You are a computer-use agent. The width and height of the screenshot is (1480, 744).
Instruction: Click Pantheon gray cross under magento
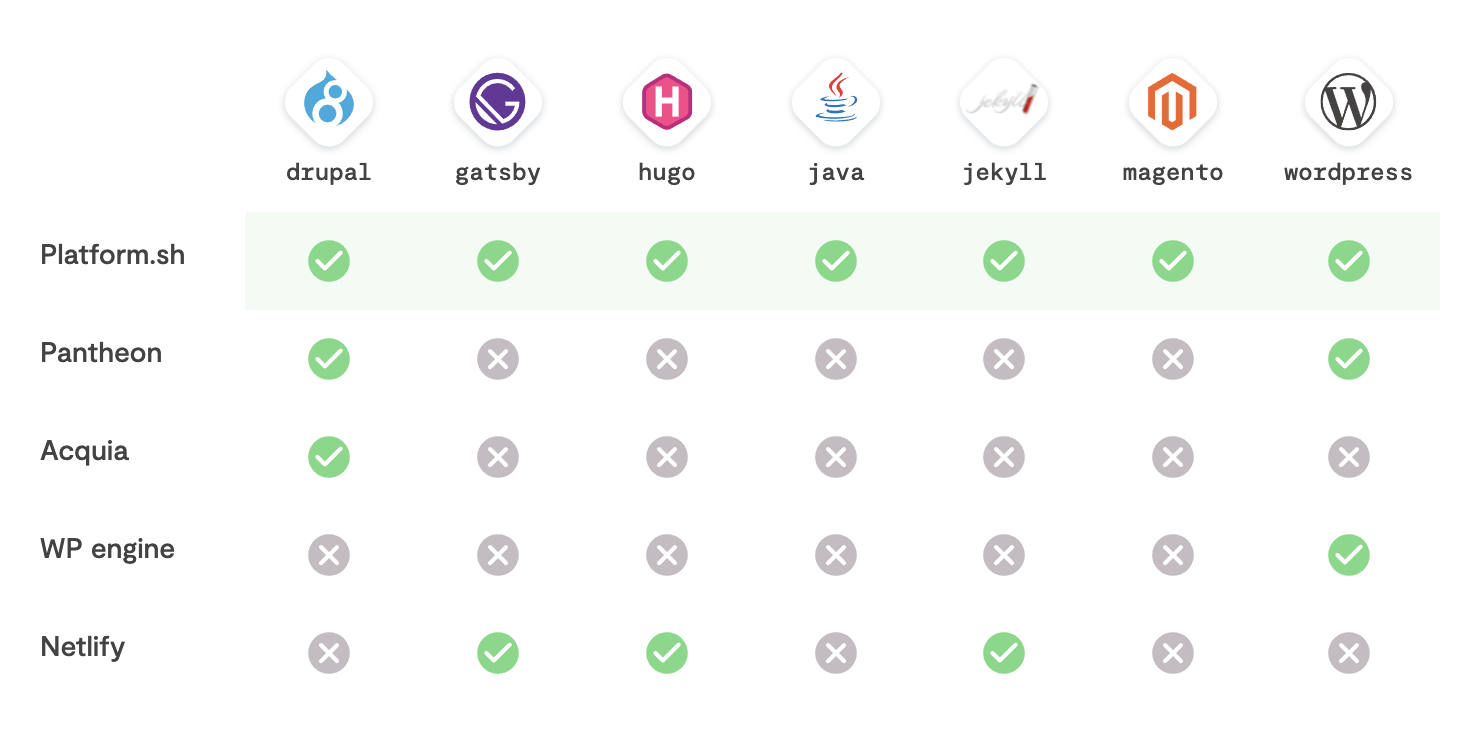pyautogui.click(x=1173, y=359)
